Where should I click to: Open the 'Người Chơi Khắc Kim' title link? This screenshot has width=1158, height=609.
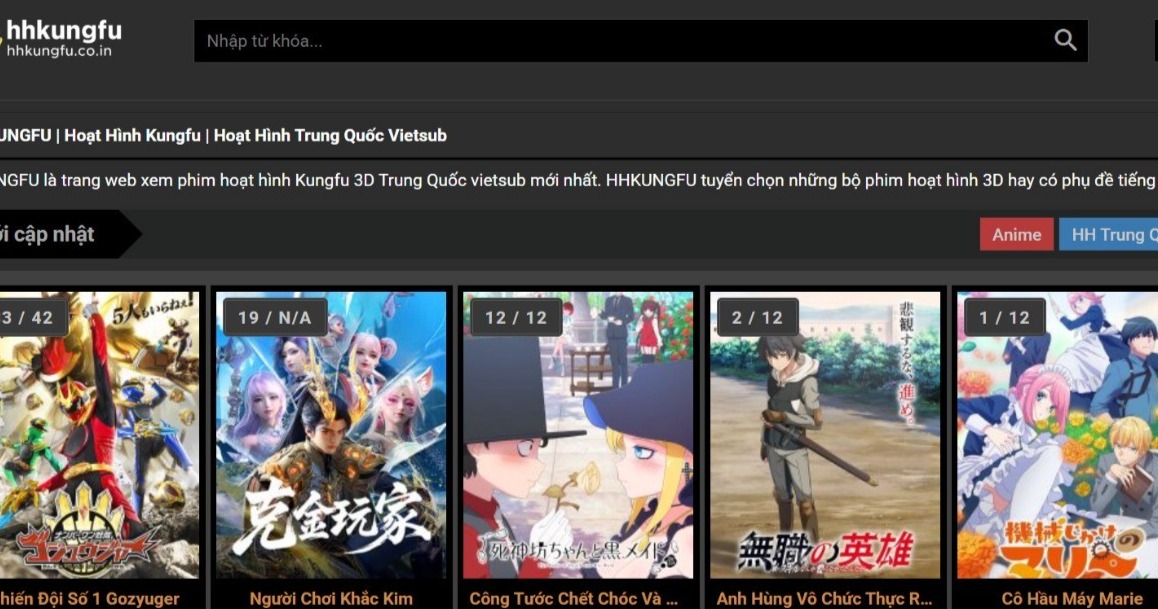(331, 599)
